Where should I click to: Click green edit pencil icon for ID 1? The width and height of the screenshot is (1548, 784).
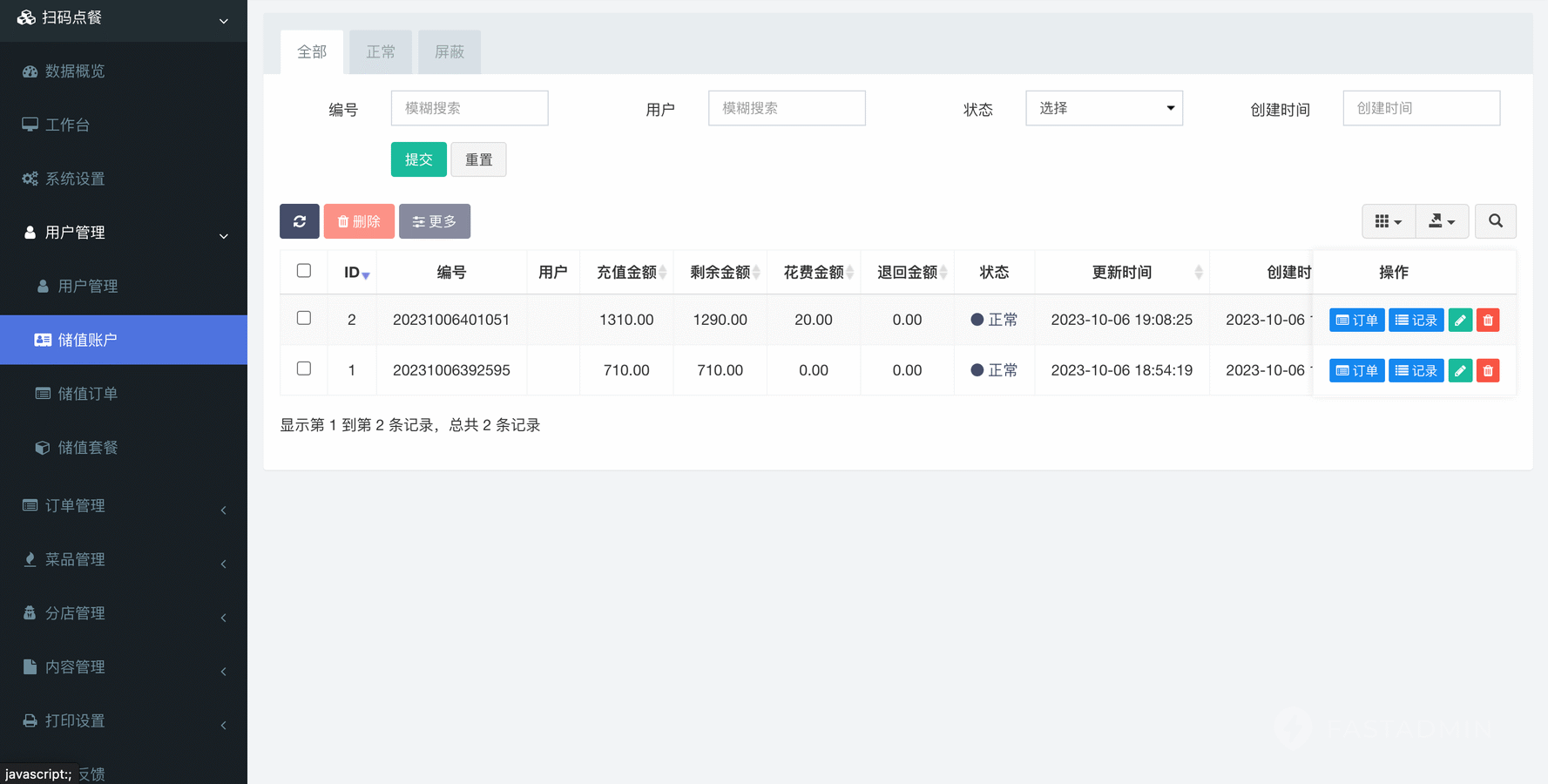[1460, 371]
